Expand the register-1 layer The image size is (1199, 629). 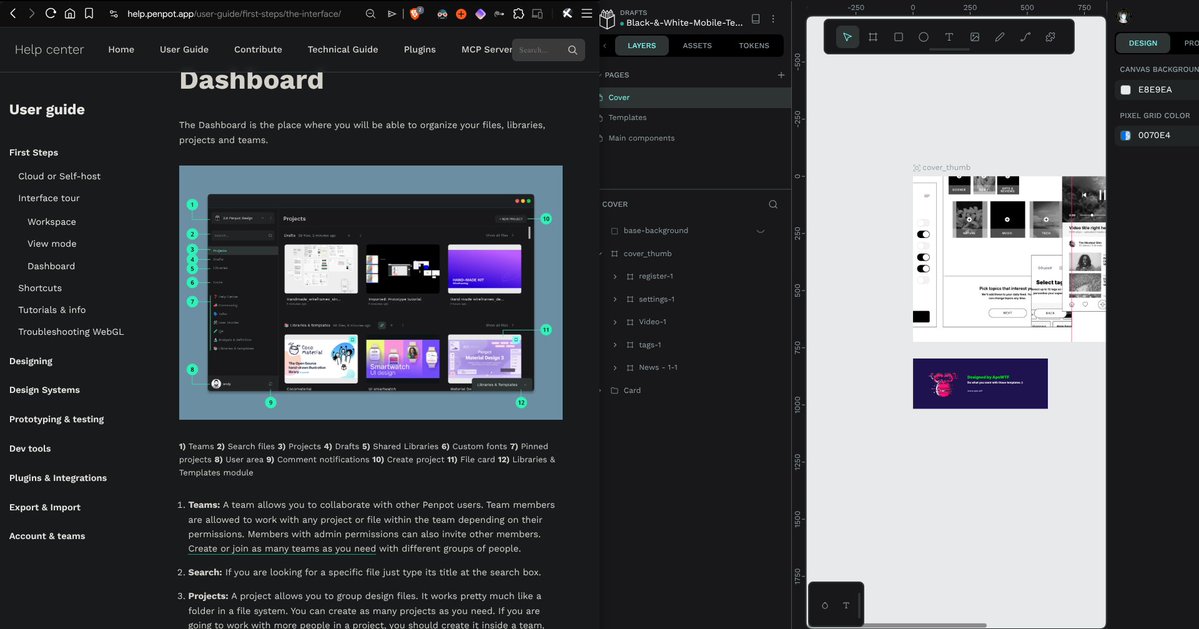[x=615, y=277]
